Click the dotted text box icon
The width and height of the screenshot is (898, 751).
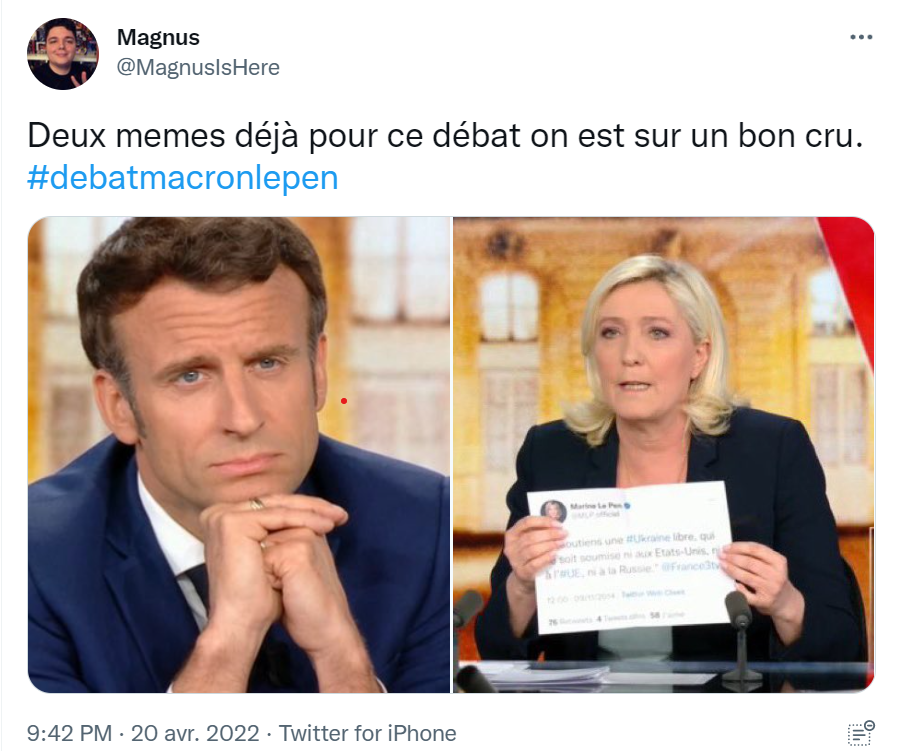[x=861, y=733]
